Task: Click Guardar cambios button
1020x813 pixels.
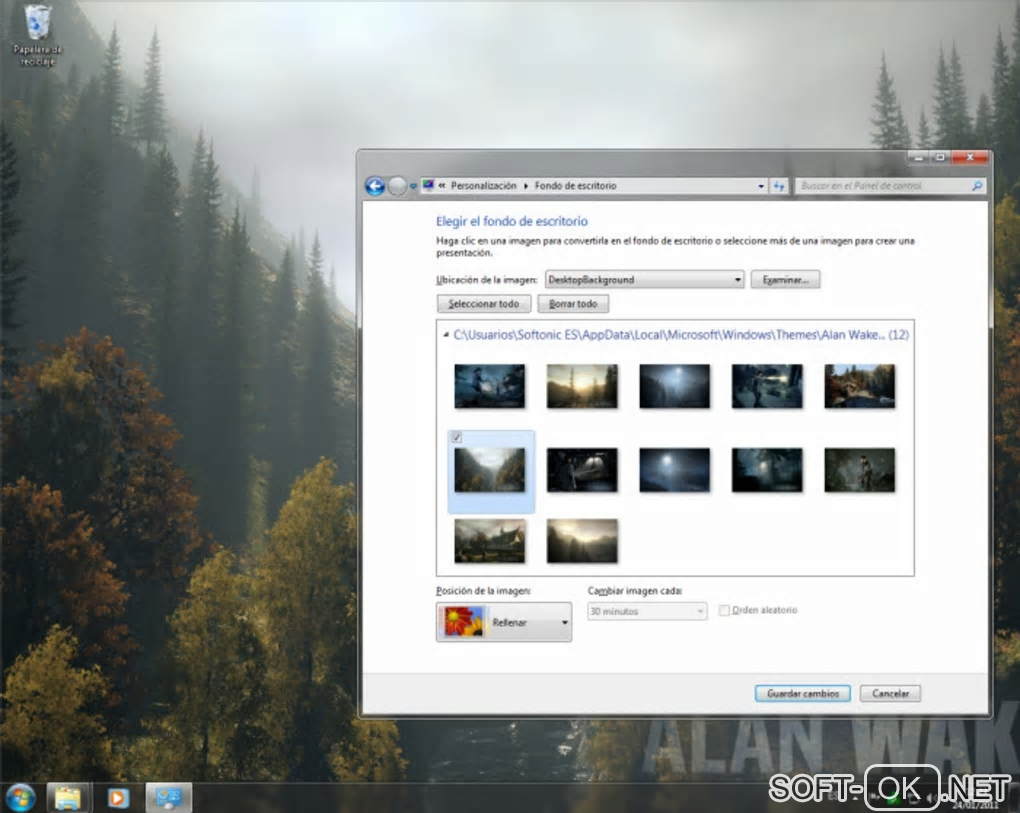Action: (x=803, y=693)
